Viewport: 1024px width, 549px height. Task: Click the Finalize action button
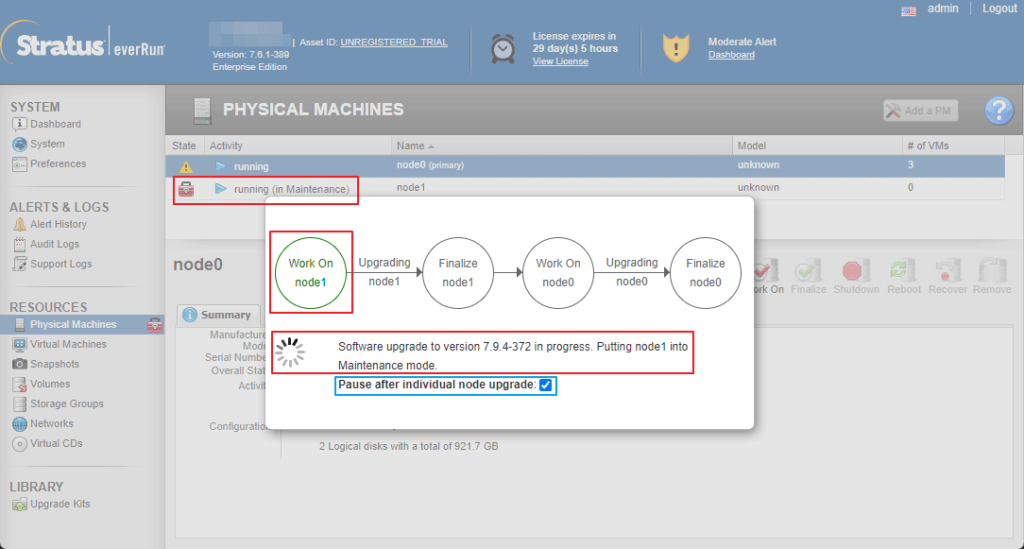[808, 277]
